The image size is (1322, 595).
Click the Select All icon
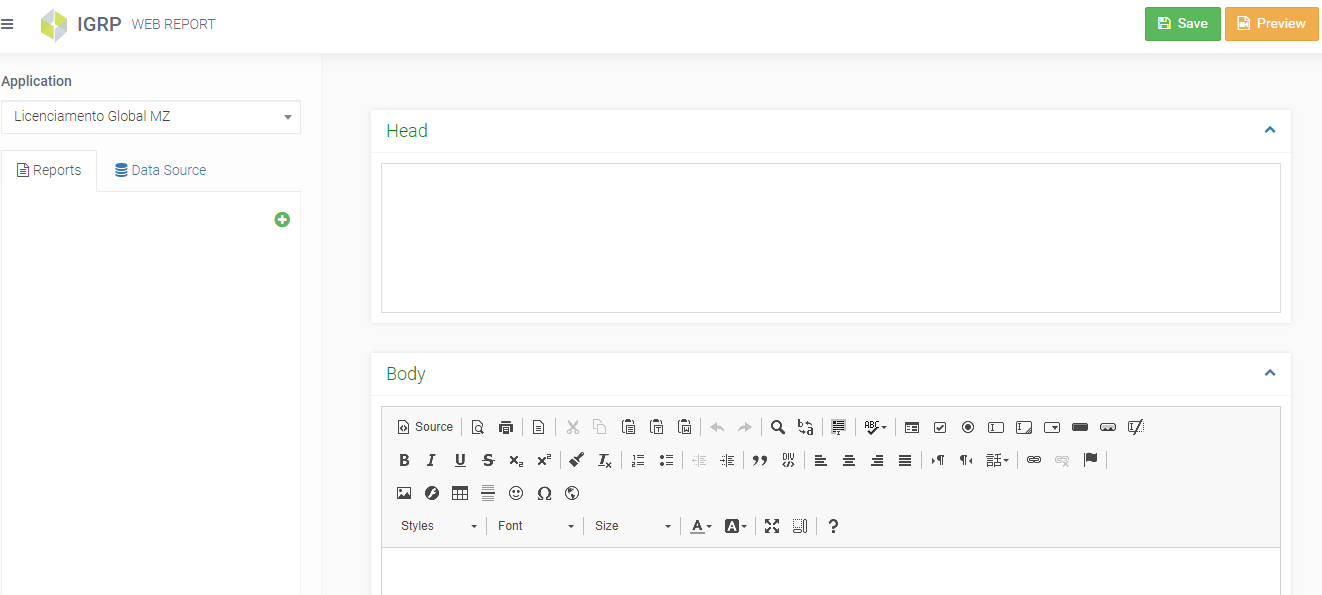pos(838,427)
